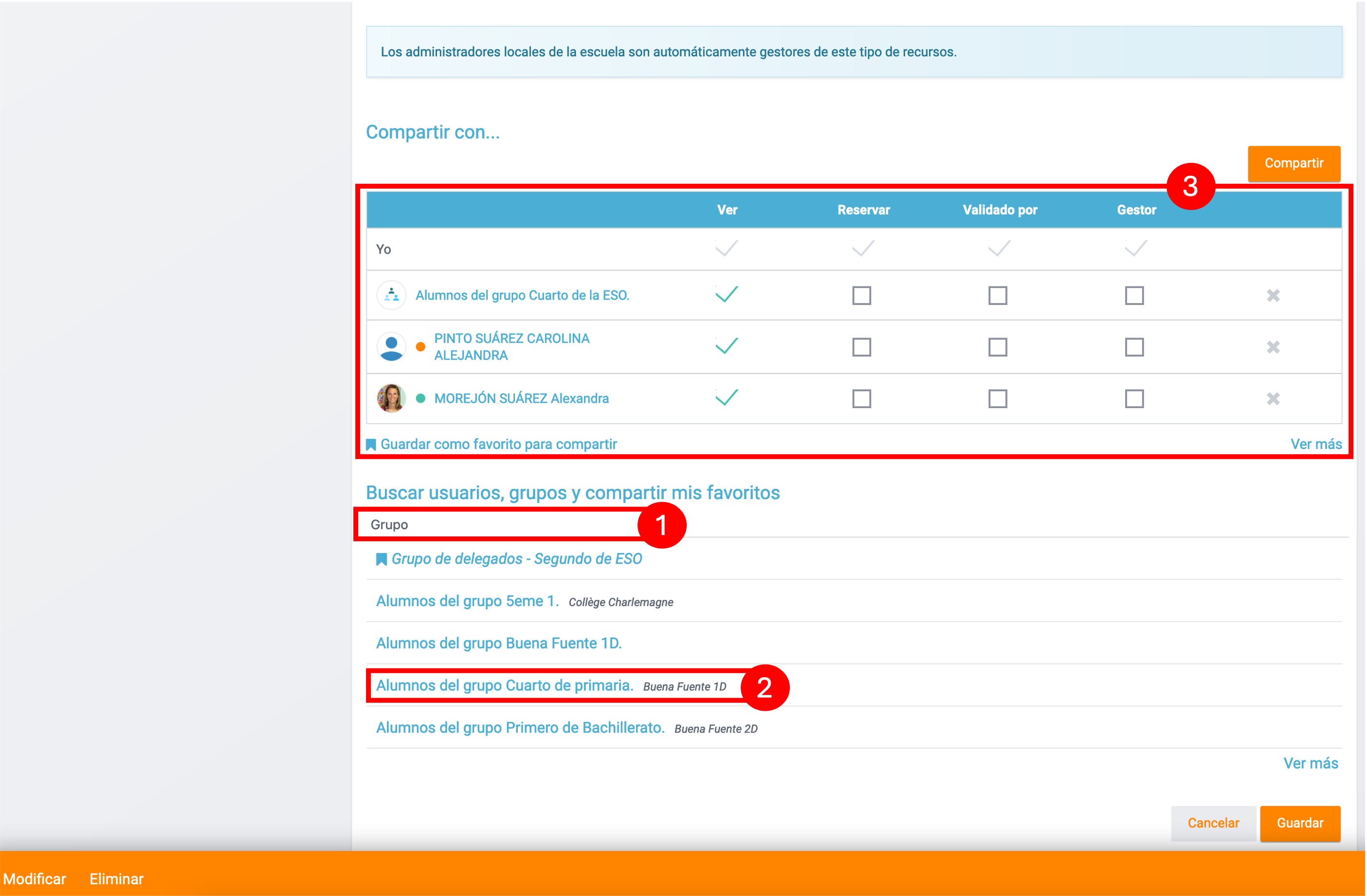Enable Reservar for PINTO SUÁREZ CAROLINA ALEJANDRA
The image size is (1367, 896).
[861, 347]
